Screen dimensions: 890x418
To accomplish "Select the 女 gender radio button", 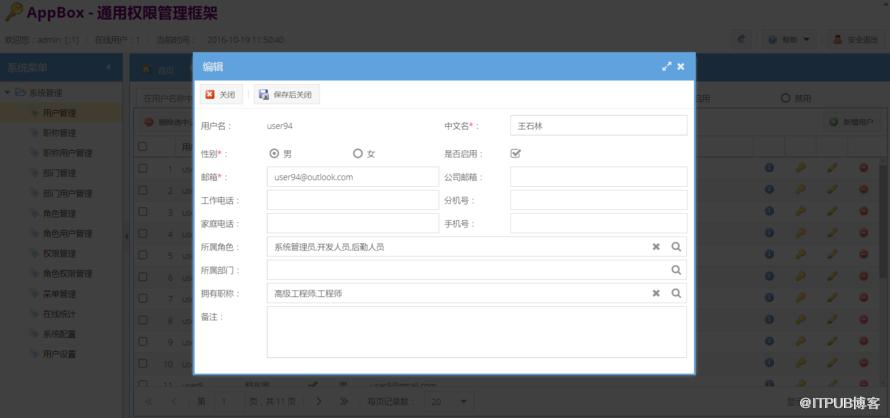I will [358, 153].
